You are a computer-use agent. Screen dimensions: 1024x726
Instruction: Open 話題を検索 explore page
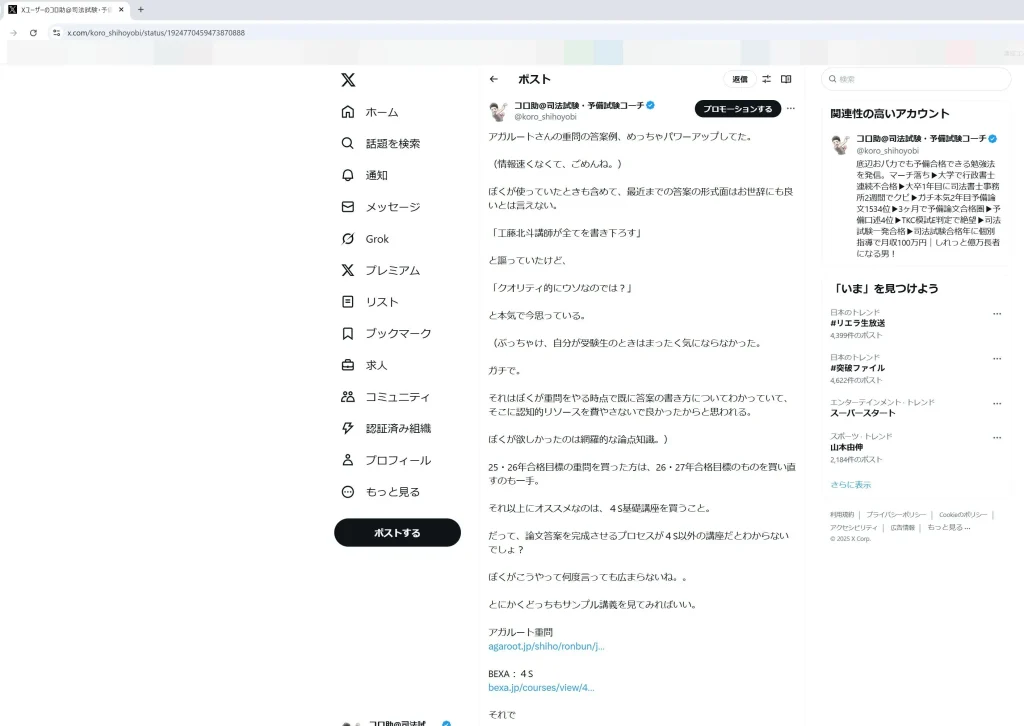click(x=381, y=144)
